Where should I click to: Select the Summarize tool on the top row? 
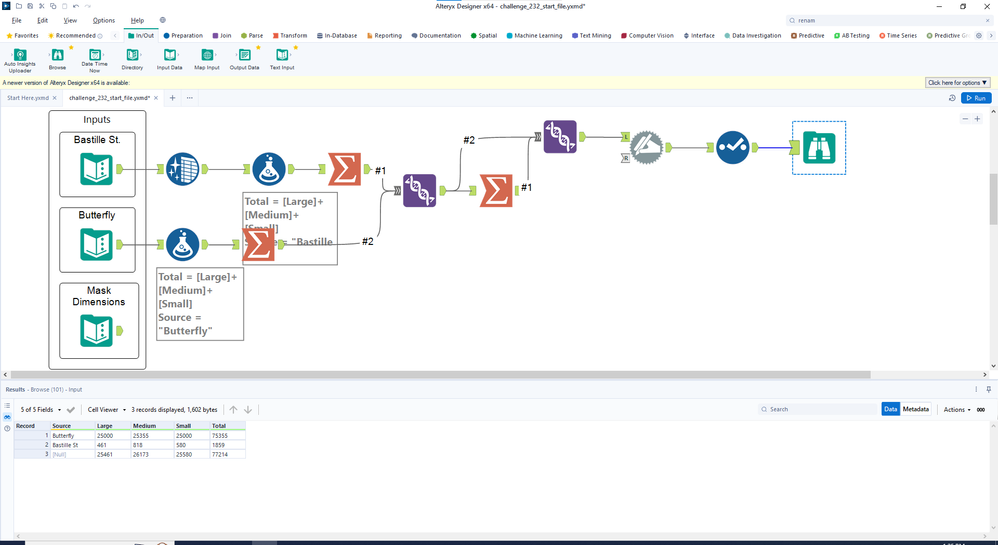tap(344, 169)
